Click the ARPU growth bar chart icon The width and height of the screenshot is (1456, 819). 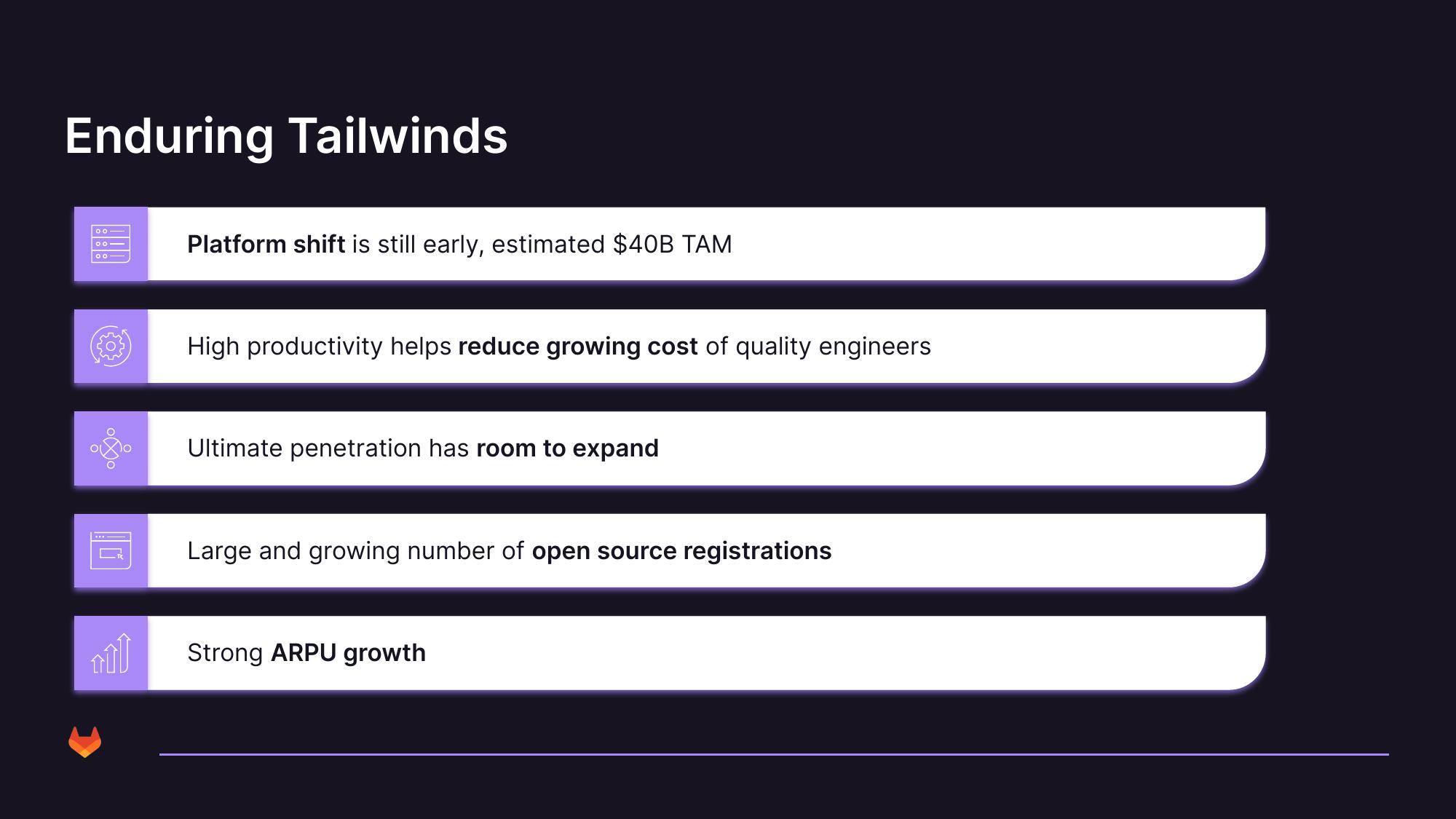112,652
